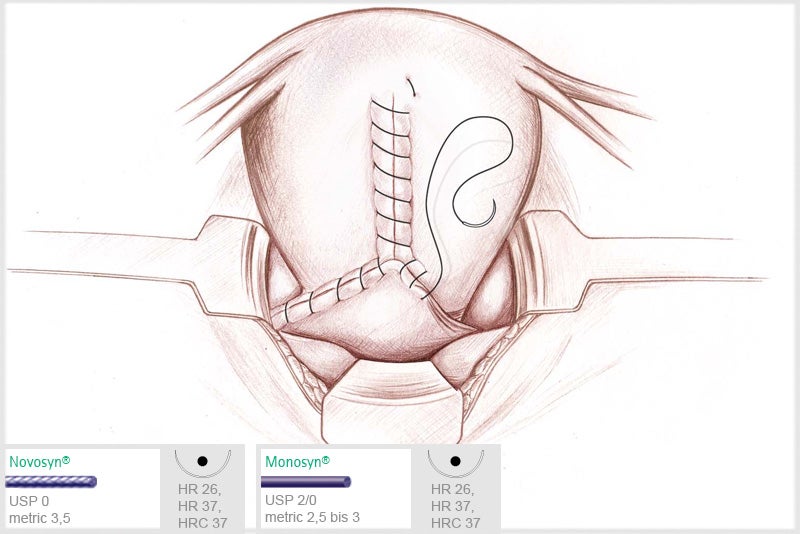Click the metric 3,5 text
The image size is (800, 534).
[x=40, y=518]
